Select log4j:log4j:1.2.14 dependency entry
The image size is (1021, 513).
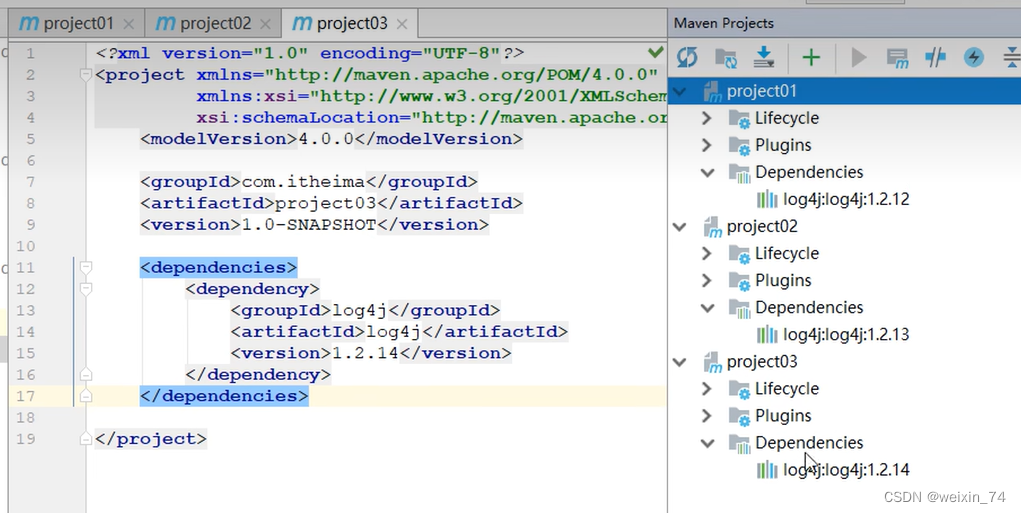[x=846, y=470]
